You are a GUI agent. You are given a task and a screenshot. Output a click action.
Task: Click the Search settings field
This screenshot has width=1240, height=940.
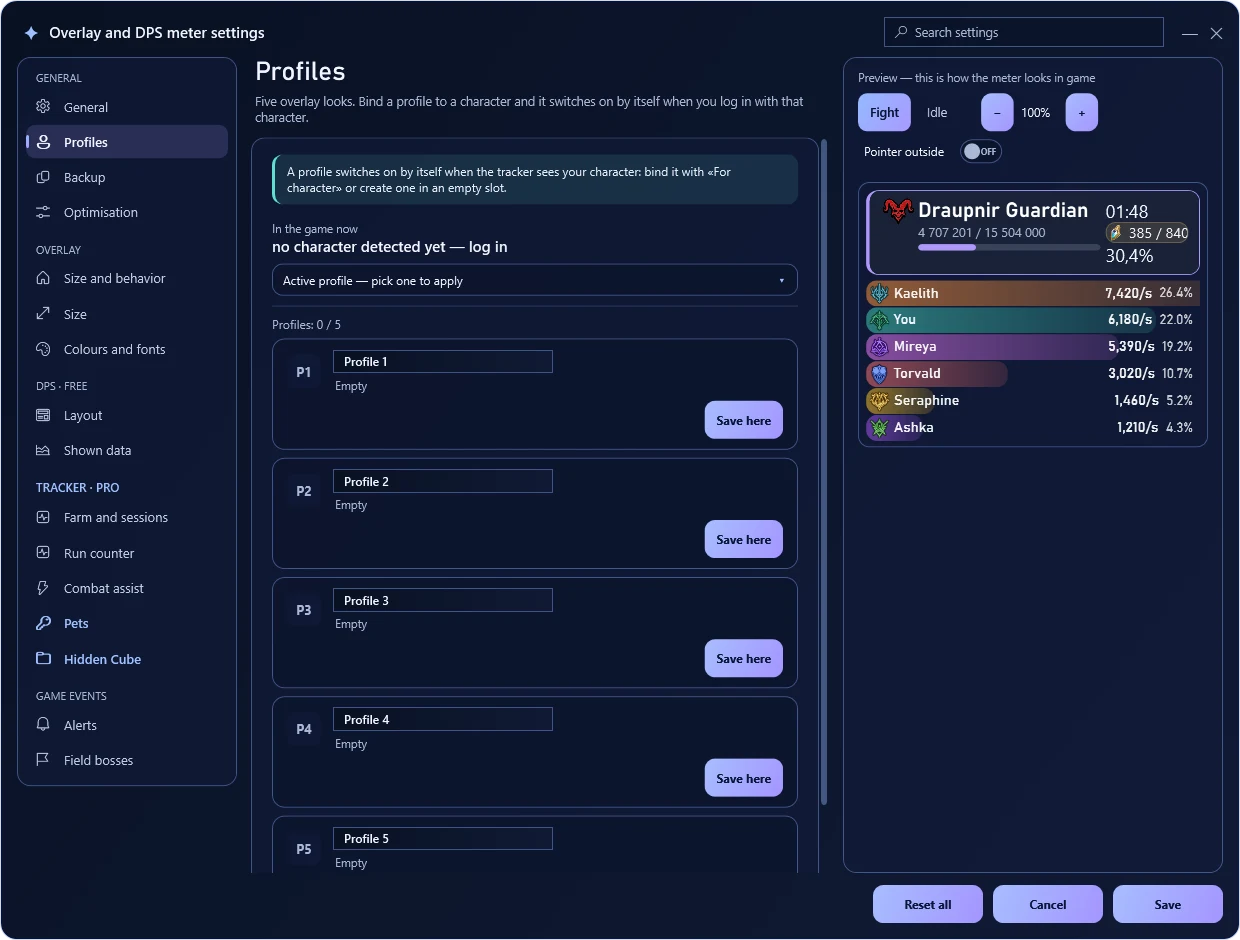(1024, 32)
